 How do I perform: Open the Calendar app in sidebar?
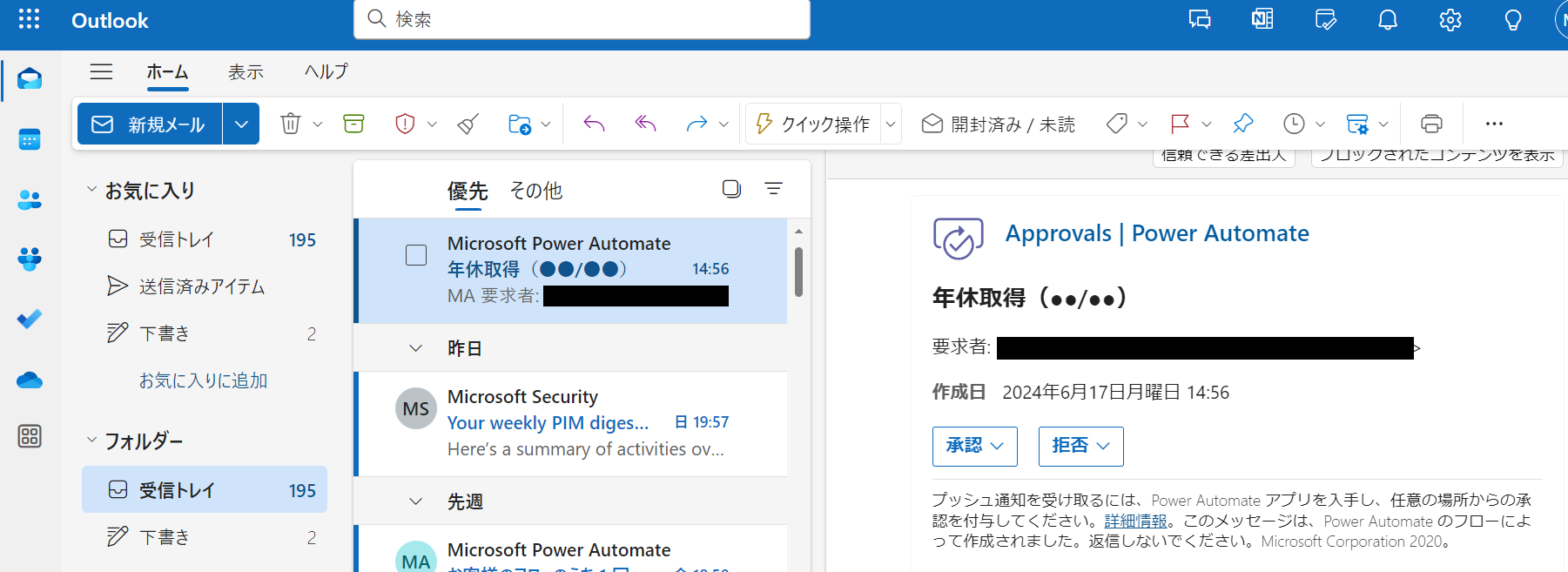[30, 139]
